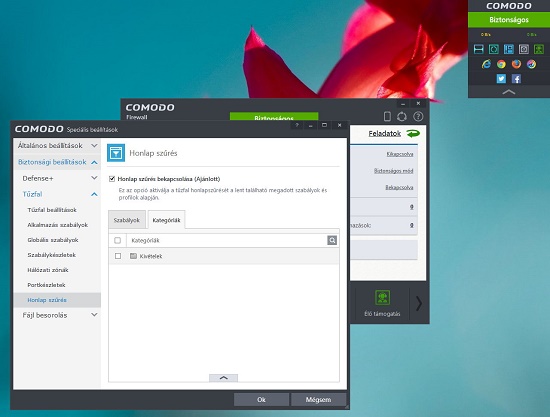Select the Kategóriák tab

(x=166, y=220)
